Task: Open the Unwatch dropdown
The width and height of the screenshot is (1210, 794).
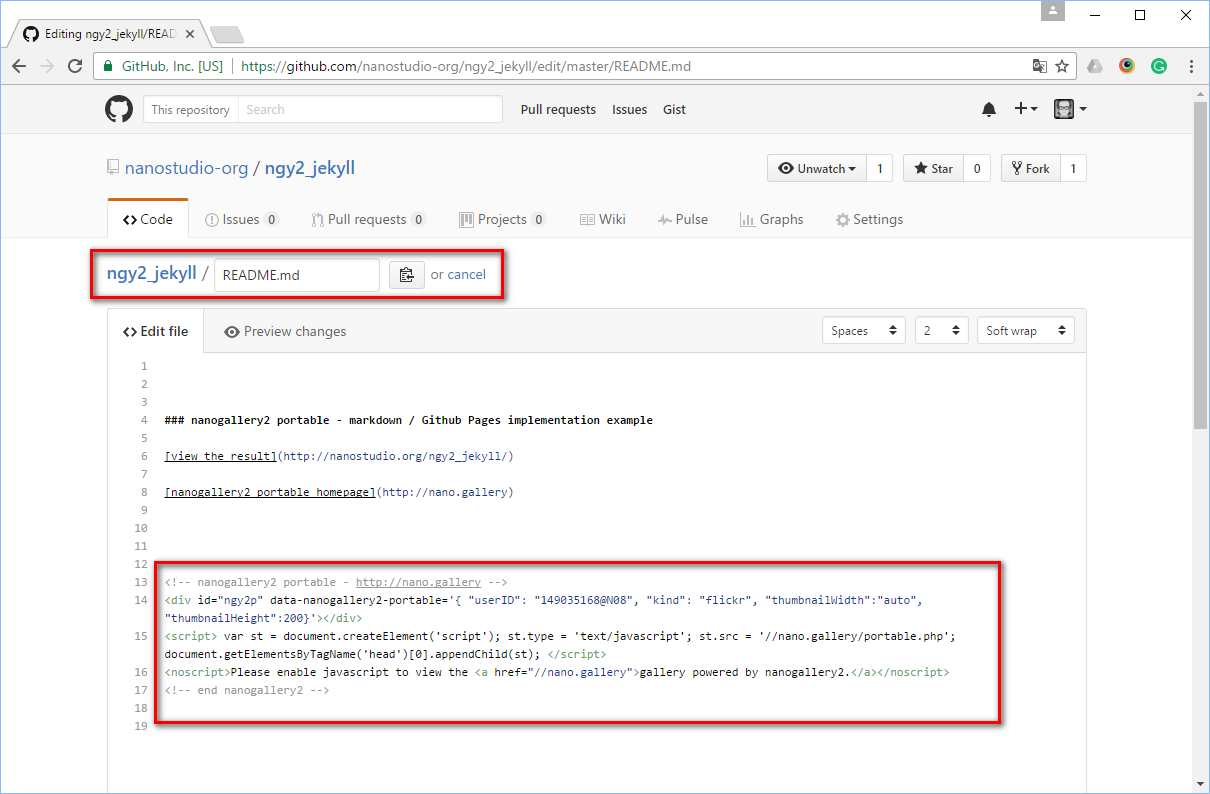Action: 818,168
